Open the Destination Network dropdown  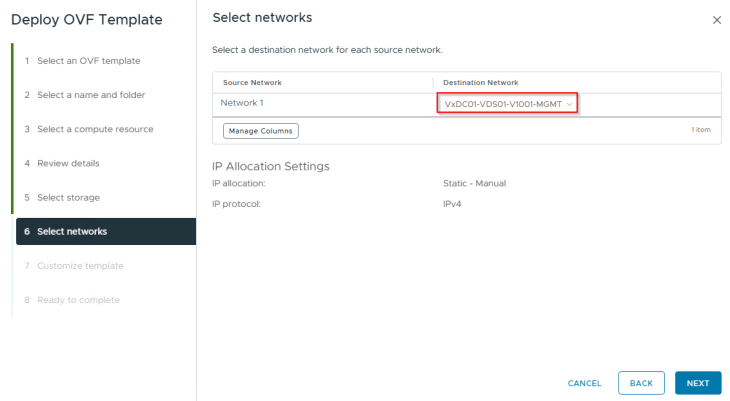point(508,104)
